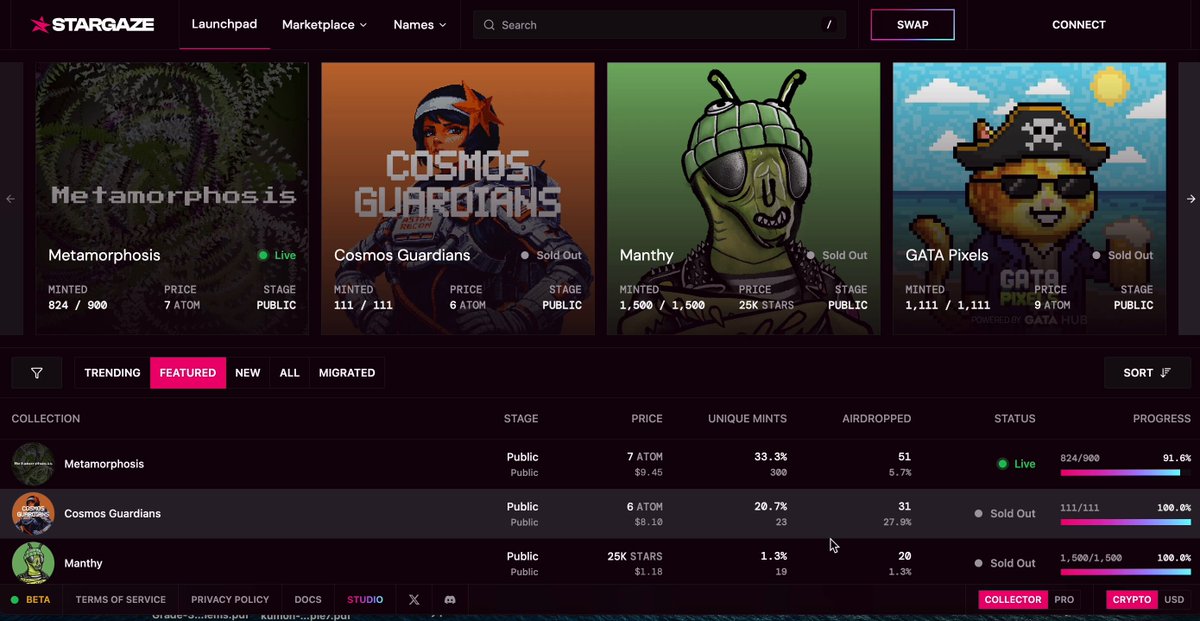Select the Migrated tab
1200x621 pixels.
pos(347,373)
